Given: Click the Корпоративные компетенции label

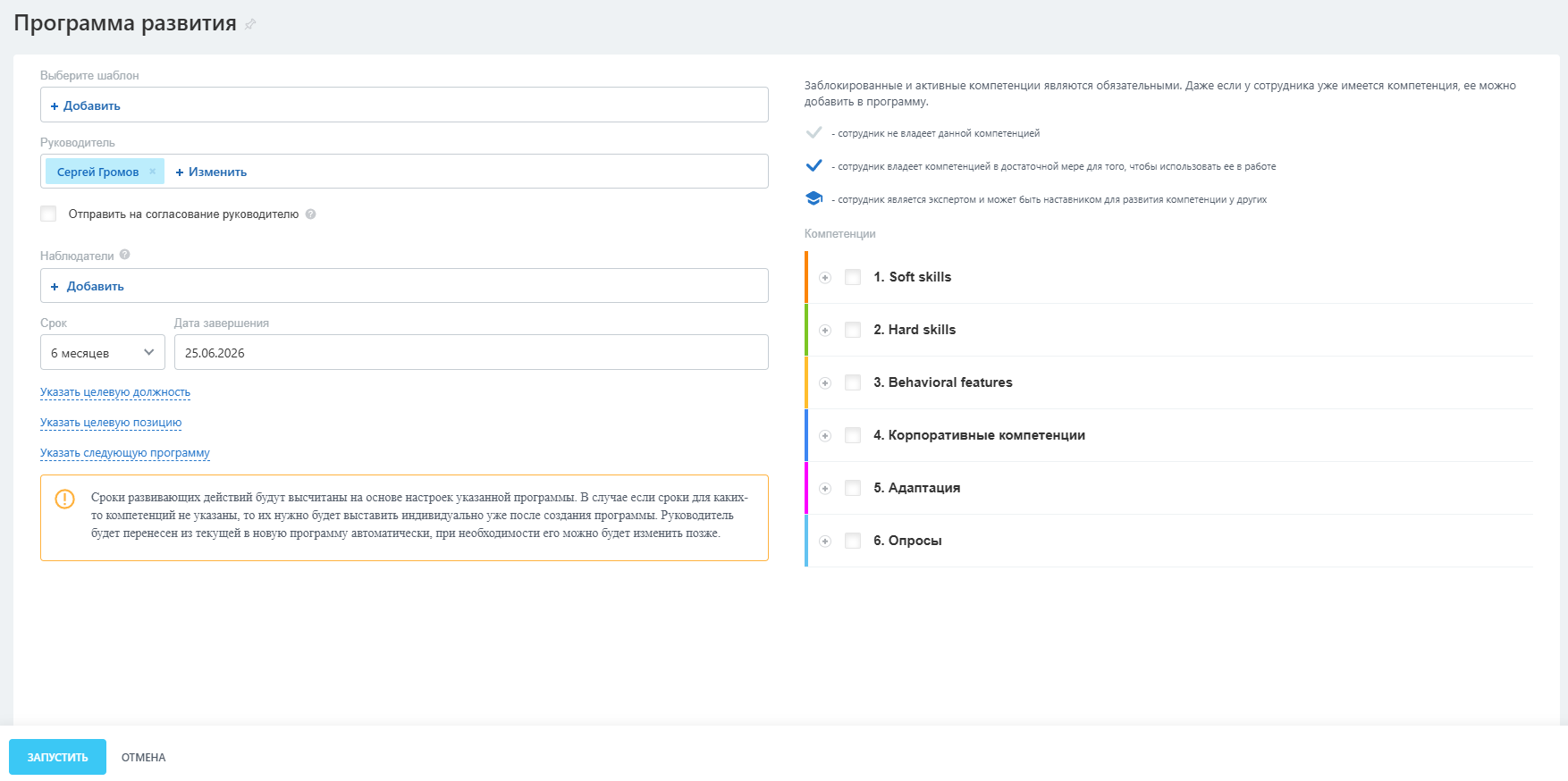Looking at the screenshot, I should click(980, 435).
